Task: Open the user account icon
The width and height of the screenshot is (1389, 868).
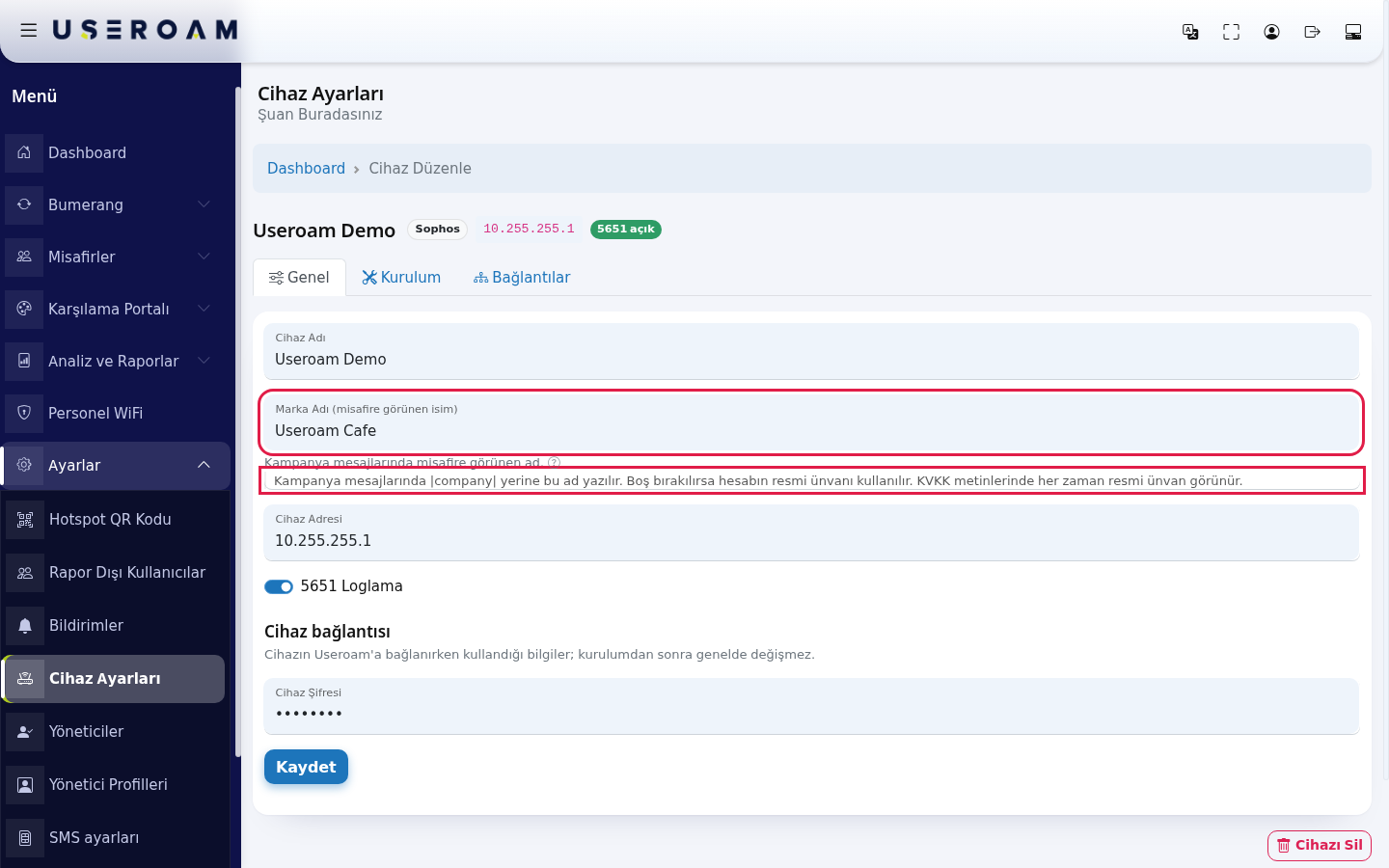Action: point(1271,32)
